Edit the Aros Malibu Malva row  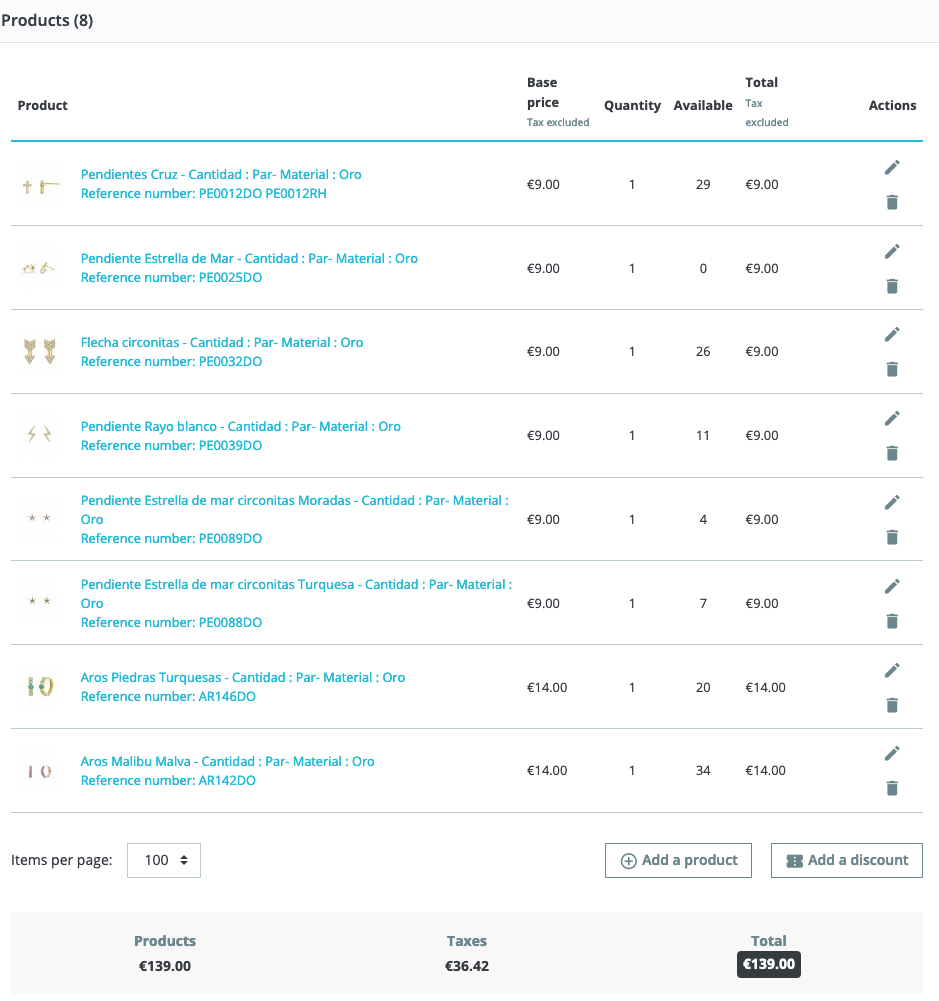892,754
